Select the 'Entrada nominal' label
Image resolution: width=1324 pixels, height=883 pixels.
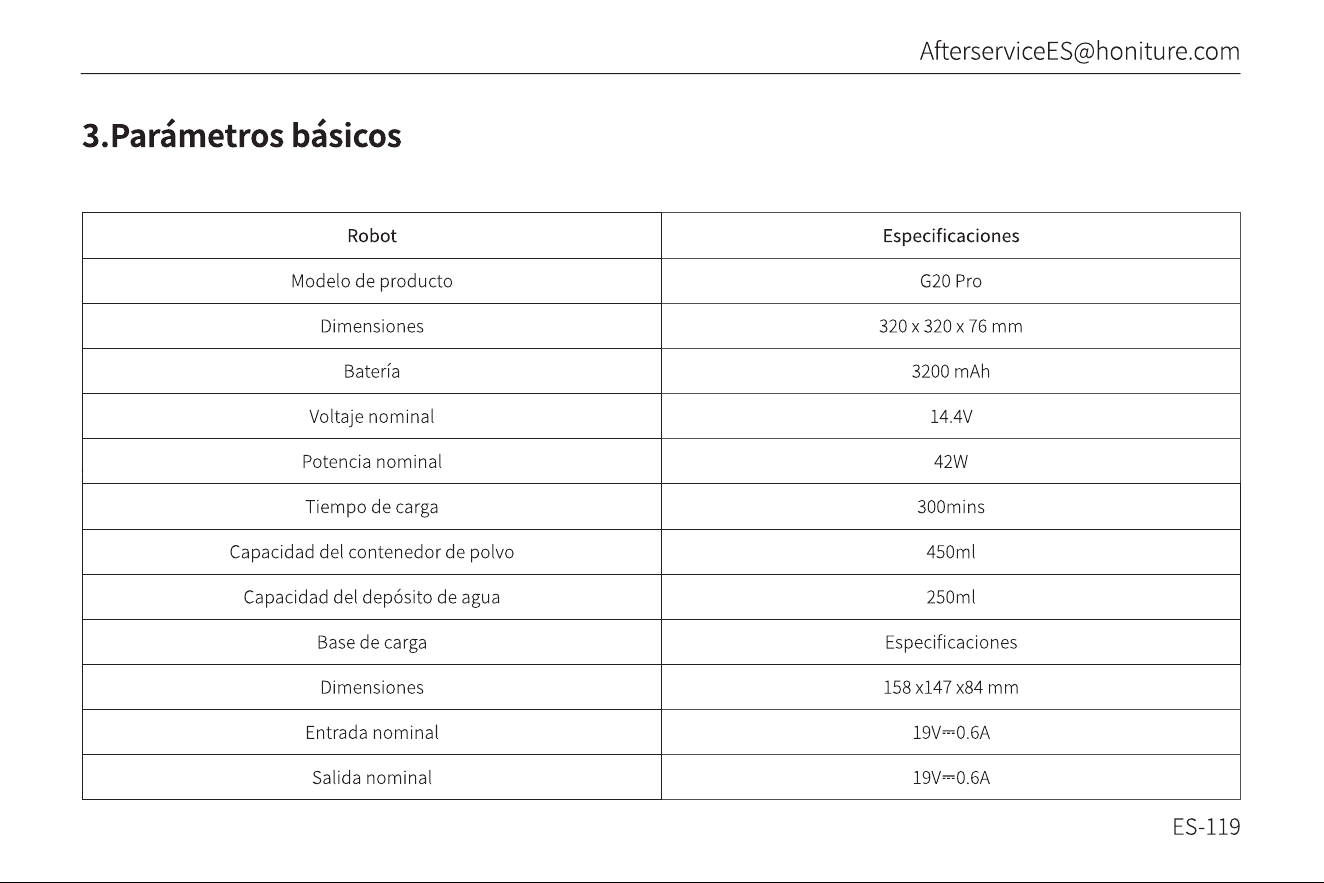[372, 733]
